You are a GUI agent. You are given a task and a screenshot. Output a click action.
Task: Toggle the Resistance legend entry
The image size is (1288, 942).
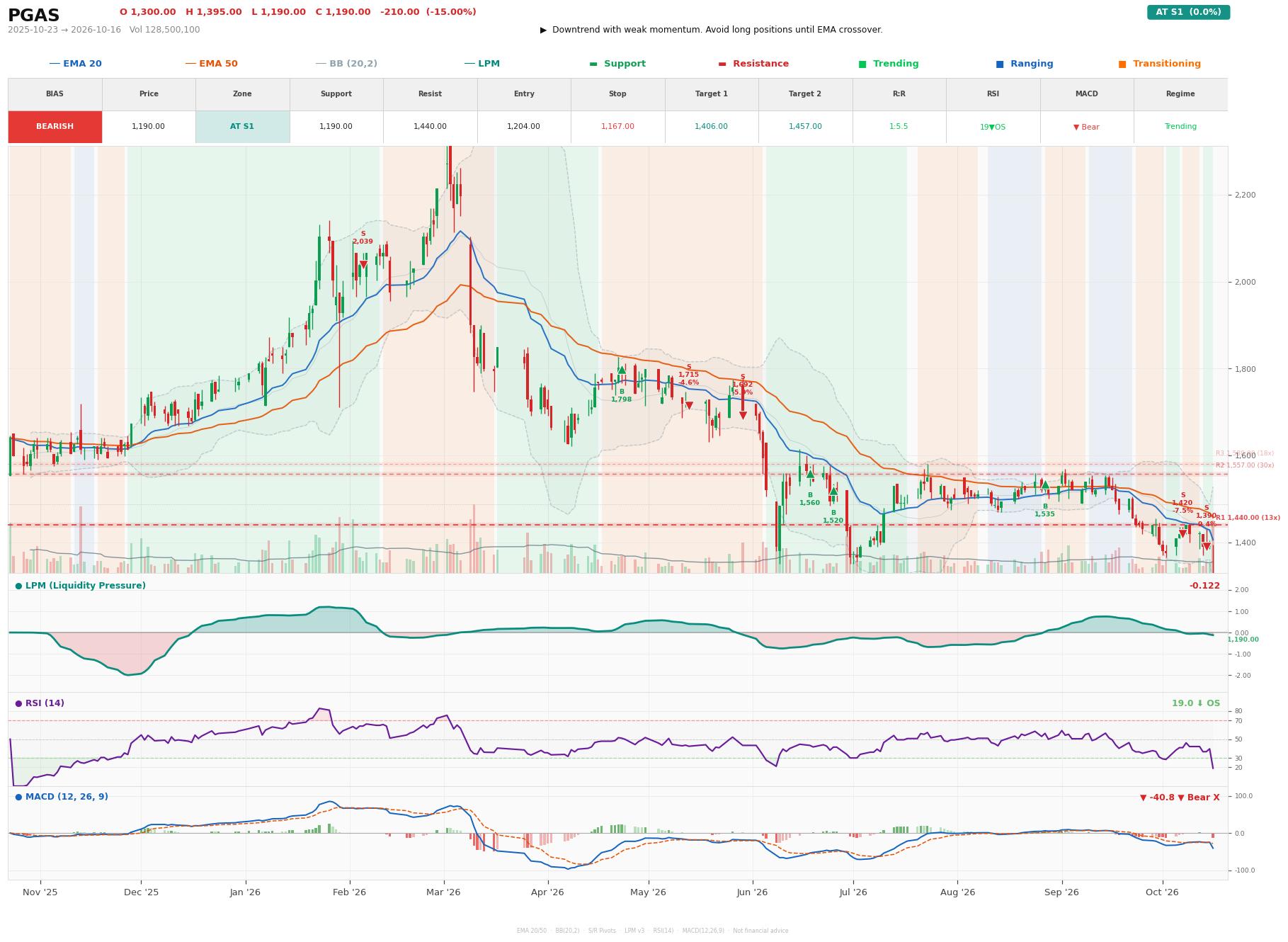753,64
